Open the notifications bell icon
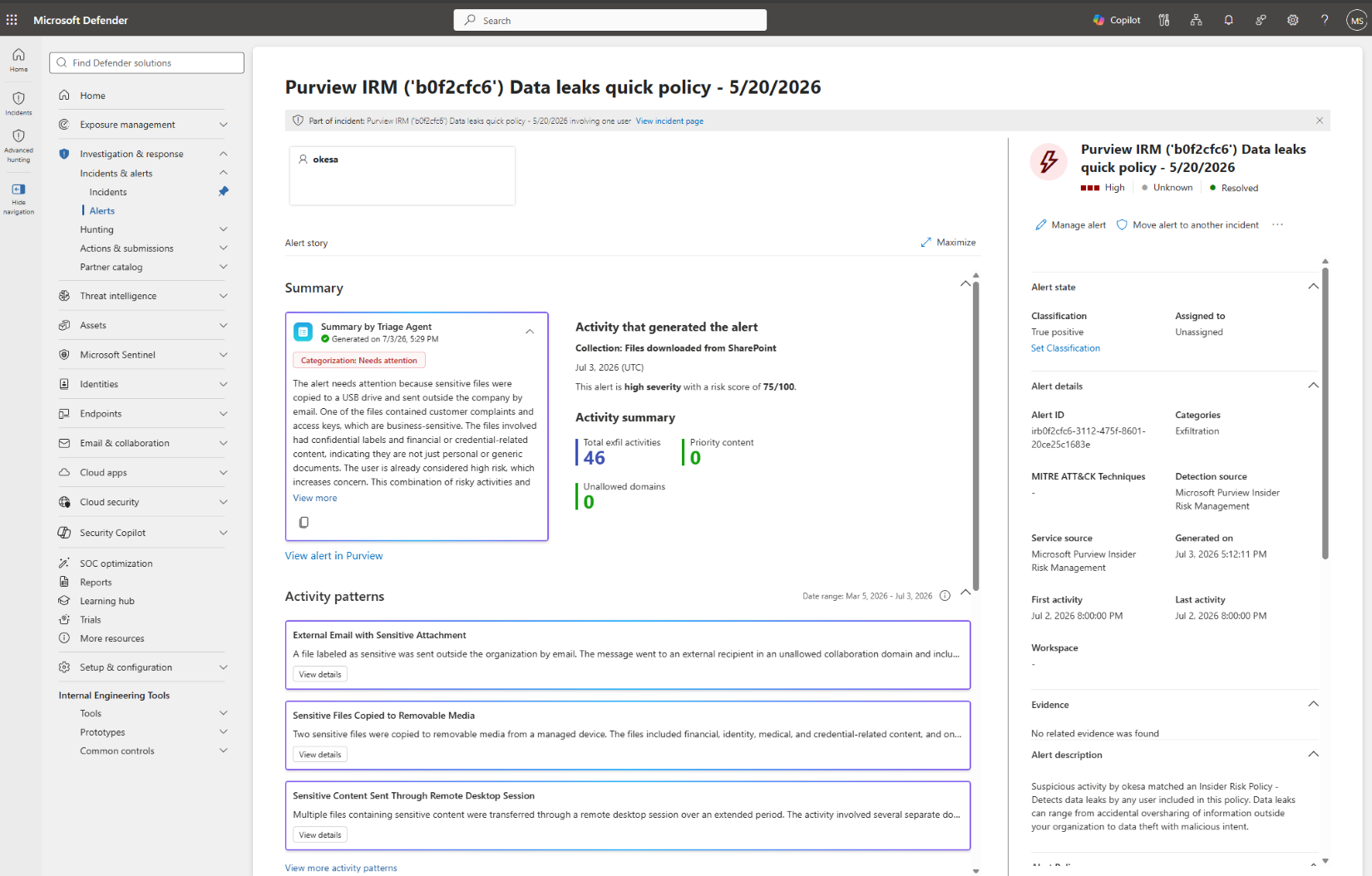 tap(1228, 20)
